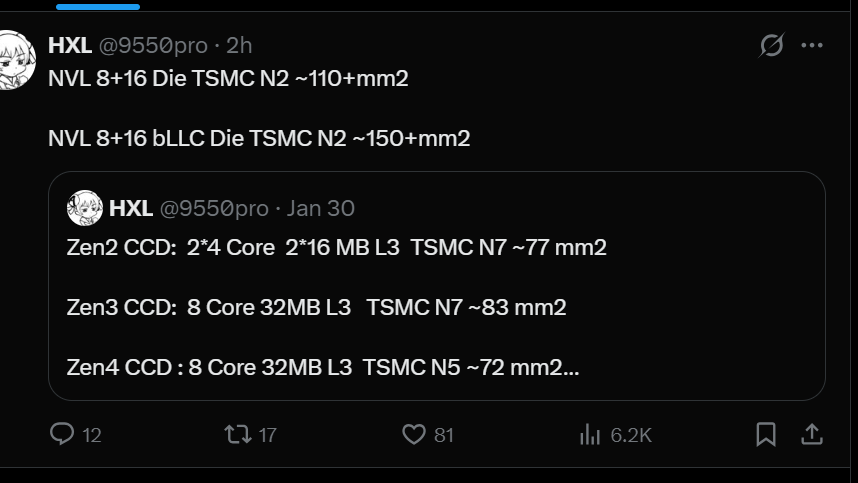Share the post via share icon

[812, 434]
